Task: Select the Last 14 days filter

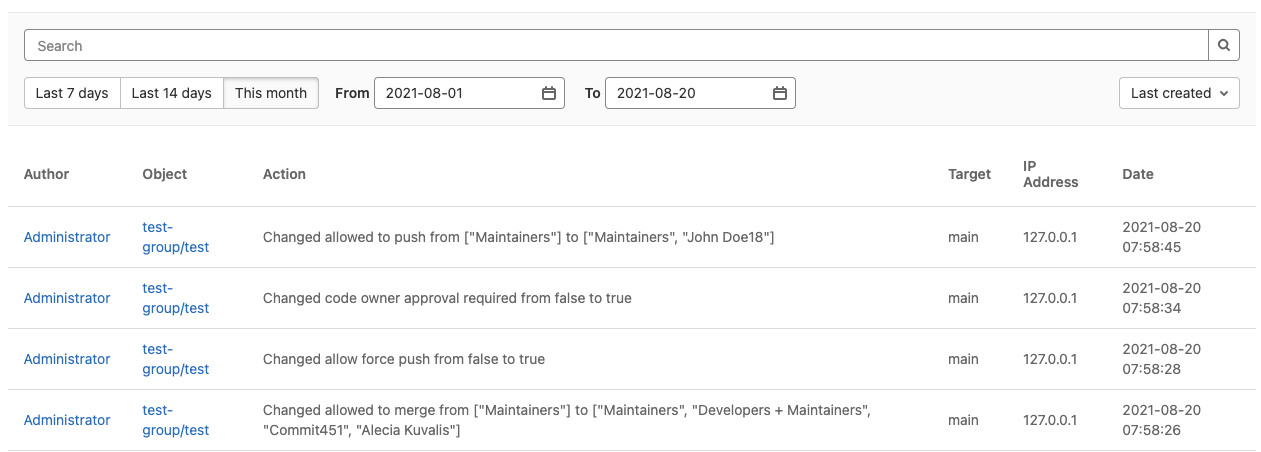Action: [x=172, y=93]
